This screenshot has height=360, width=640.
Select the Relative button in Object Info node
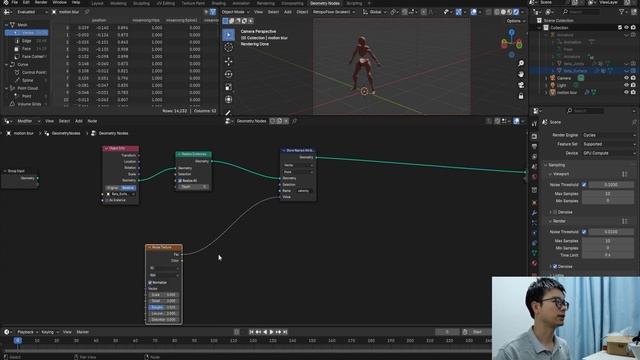point(128,188)
